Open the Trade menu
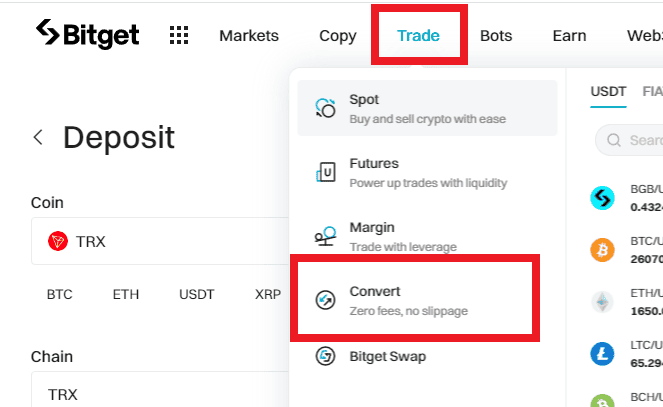The height and width of the screenshot is (407, 663). pyautogui.click(x=419, y=36)
